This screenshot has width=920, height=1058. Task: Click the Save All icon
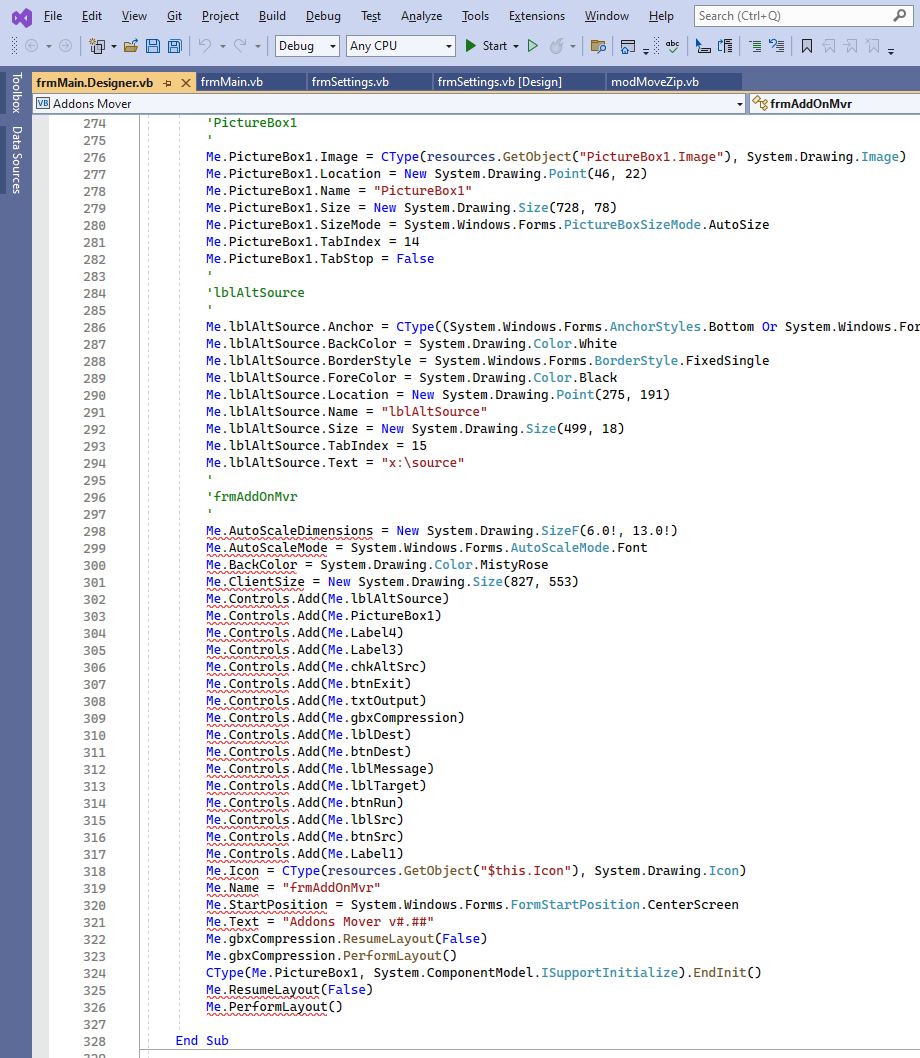coord(174,46)
